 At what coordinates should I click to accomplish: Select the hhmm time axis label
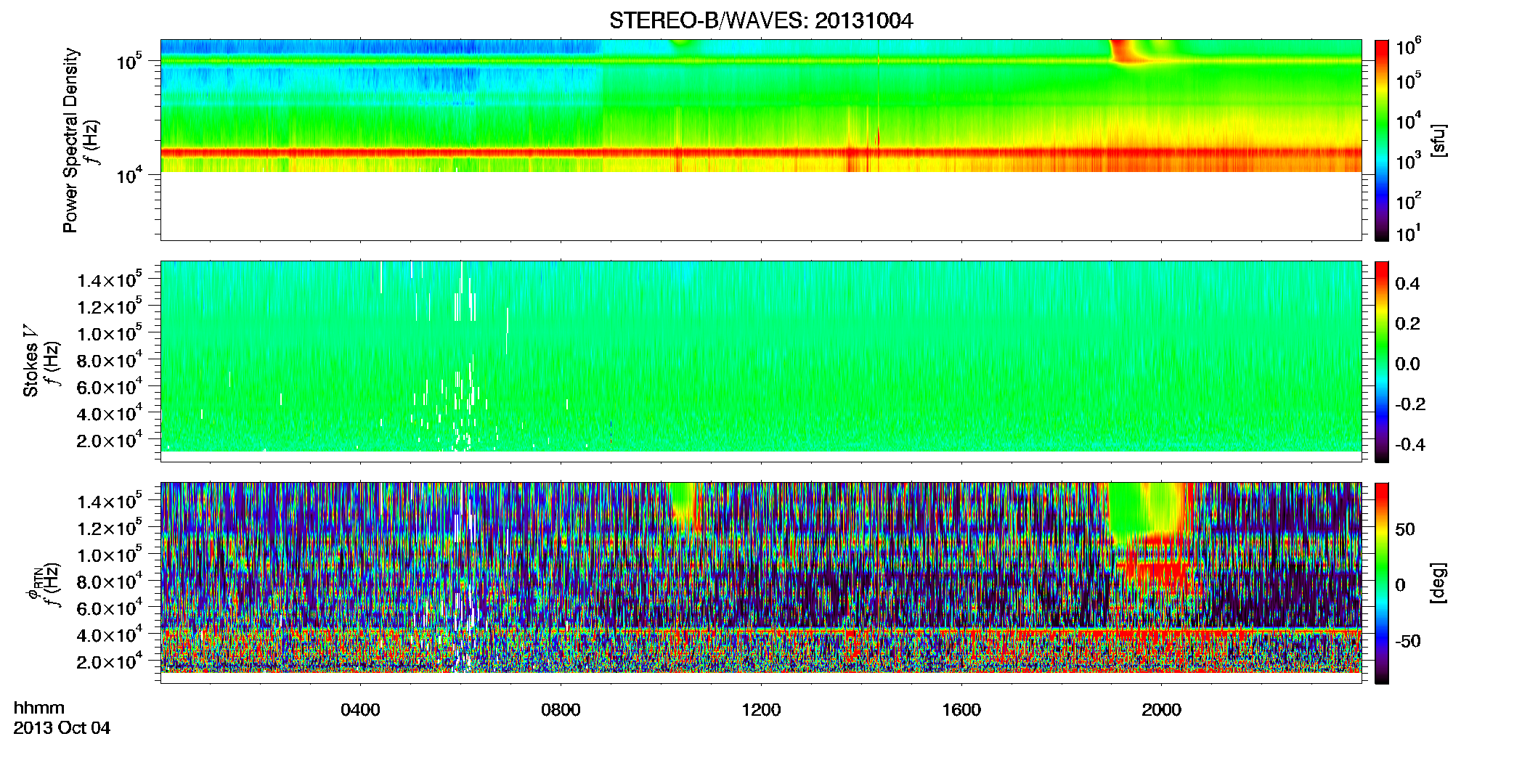click(x=39, y=709)
